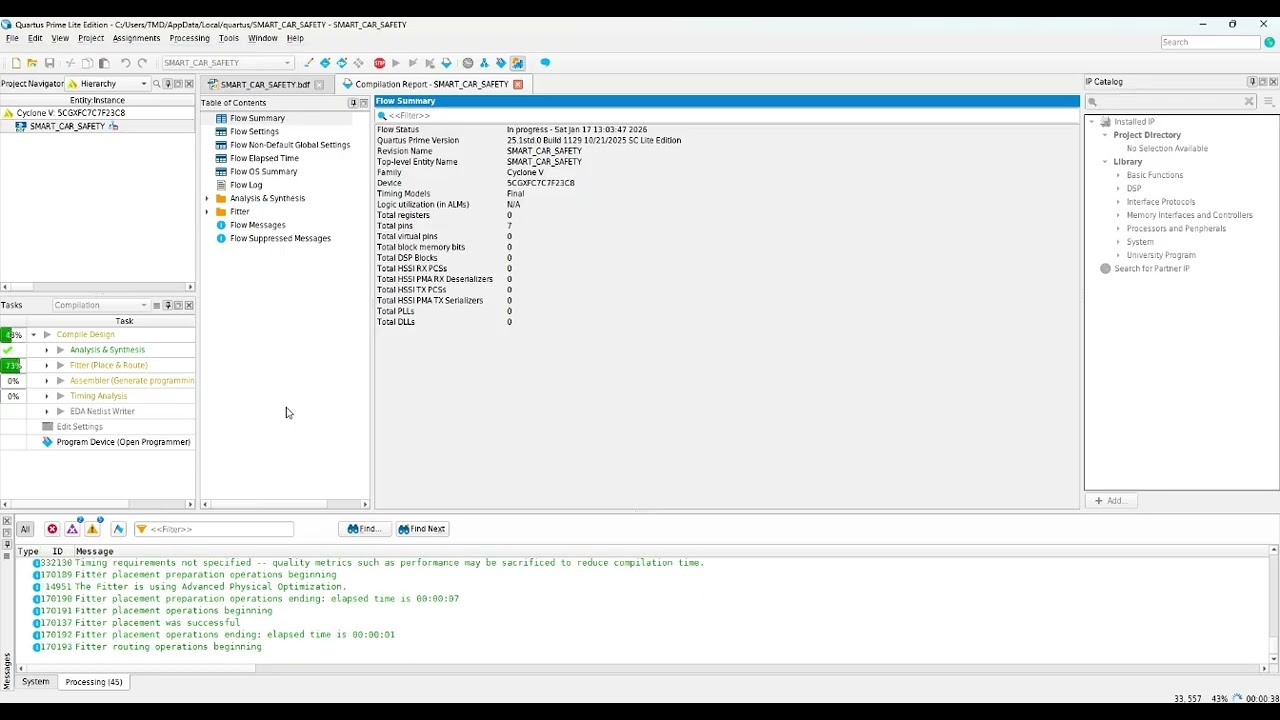The image size is (1280, 720).
Task: Close the Compilation Report tab
Action: (518, 84)
